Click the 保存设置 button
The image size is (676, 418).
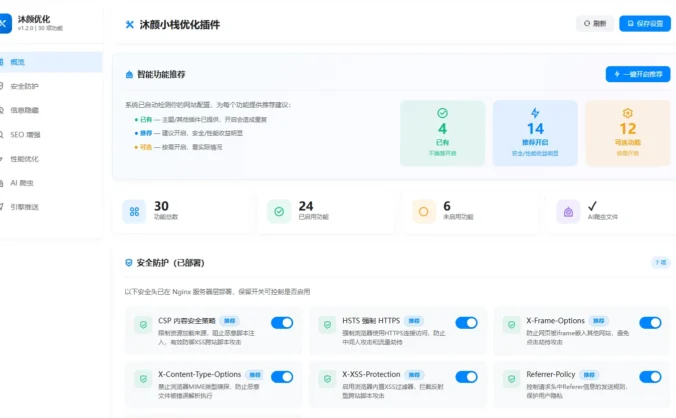[x=645, y=24]
